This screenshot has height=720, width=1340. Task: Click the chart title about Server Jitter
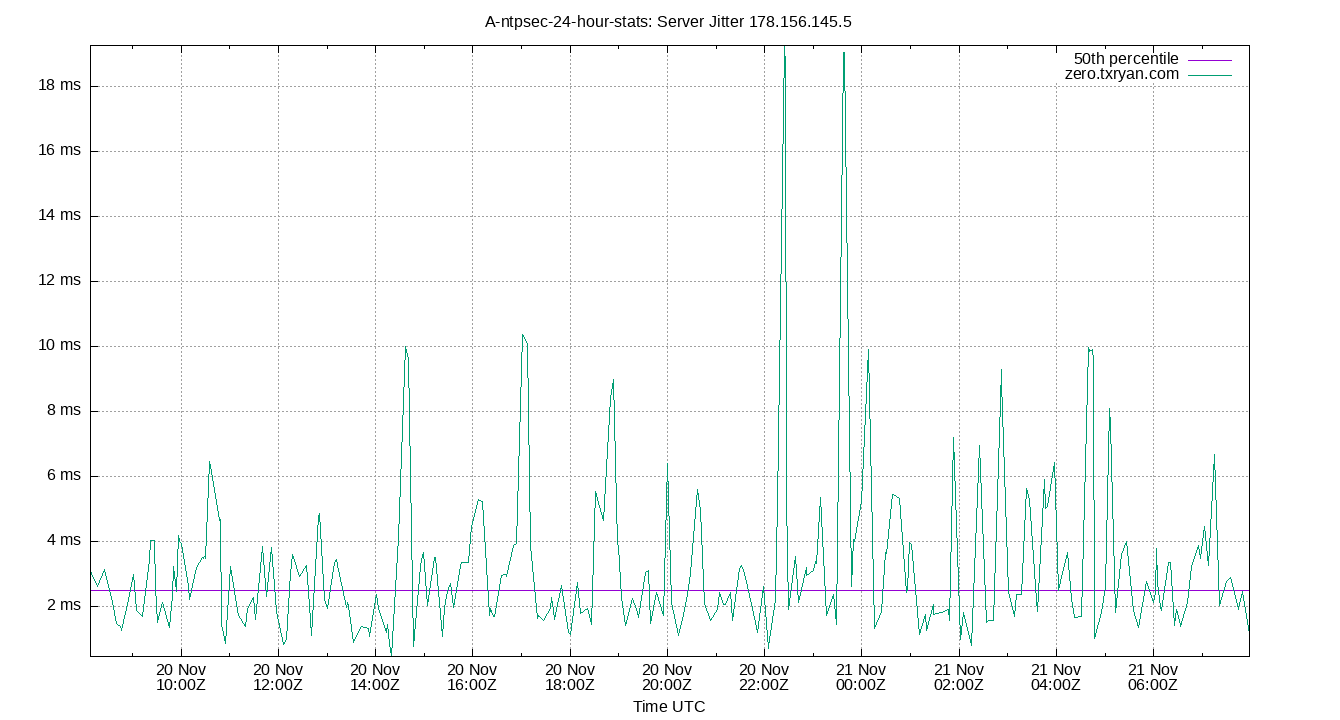pyautogui.click(x=668, y=21)
